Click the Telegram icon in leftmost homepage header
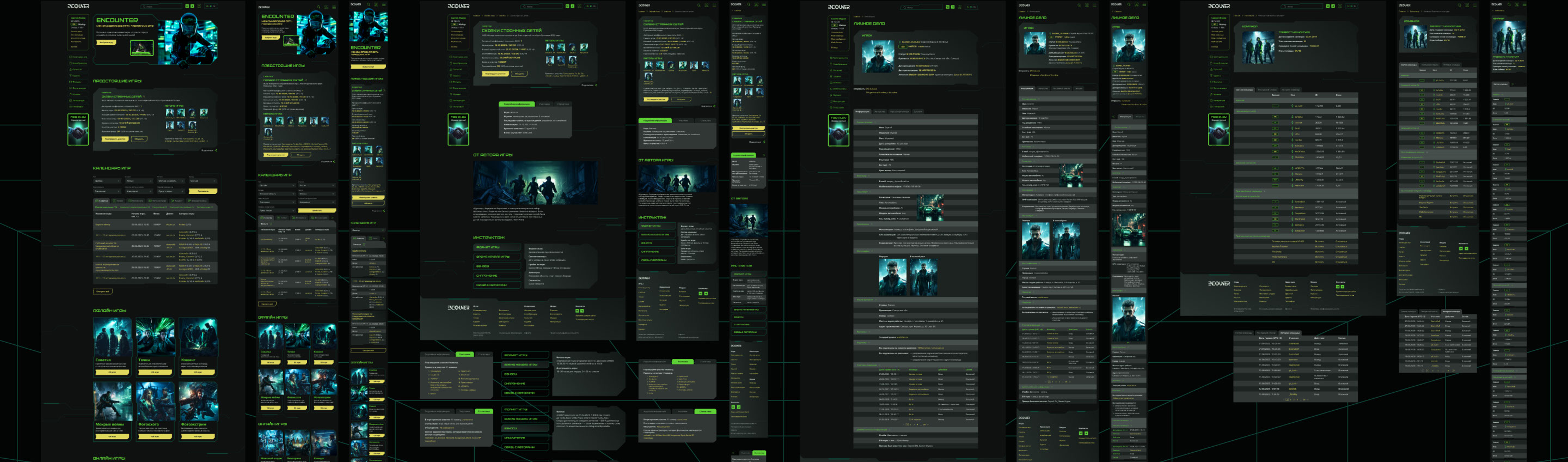 coord(192,6)
